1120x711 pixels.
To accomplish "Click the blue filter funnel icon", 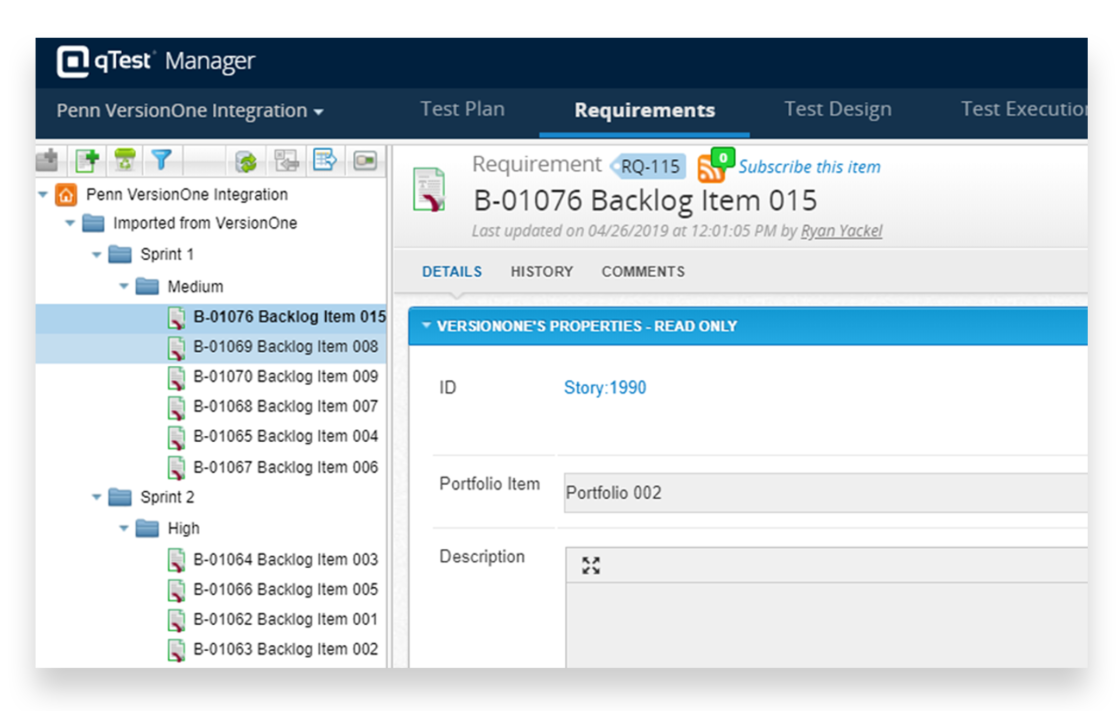I will pos(162,160).
